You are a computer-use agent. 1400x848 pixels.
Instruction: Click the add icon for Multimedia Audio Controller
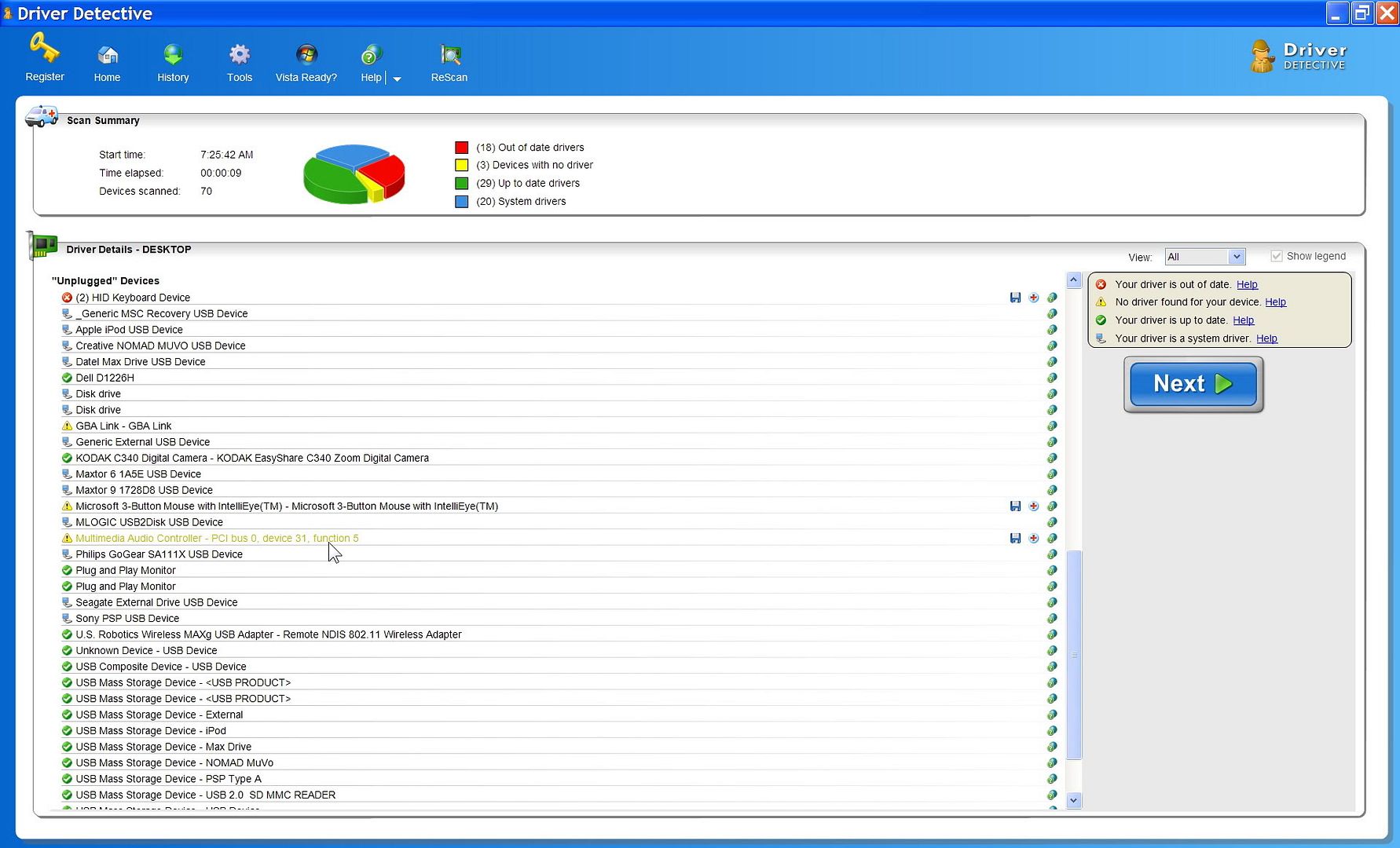click(x=1034, y=539)
